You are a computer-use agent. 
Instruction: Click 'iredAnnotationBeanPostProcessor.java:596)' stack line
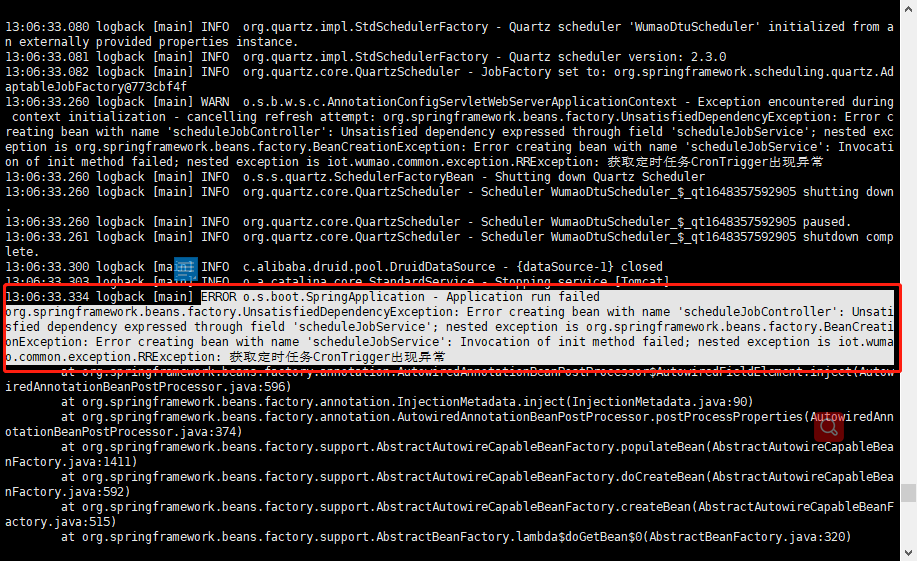click(x=149, y=387)
